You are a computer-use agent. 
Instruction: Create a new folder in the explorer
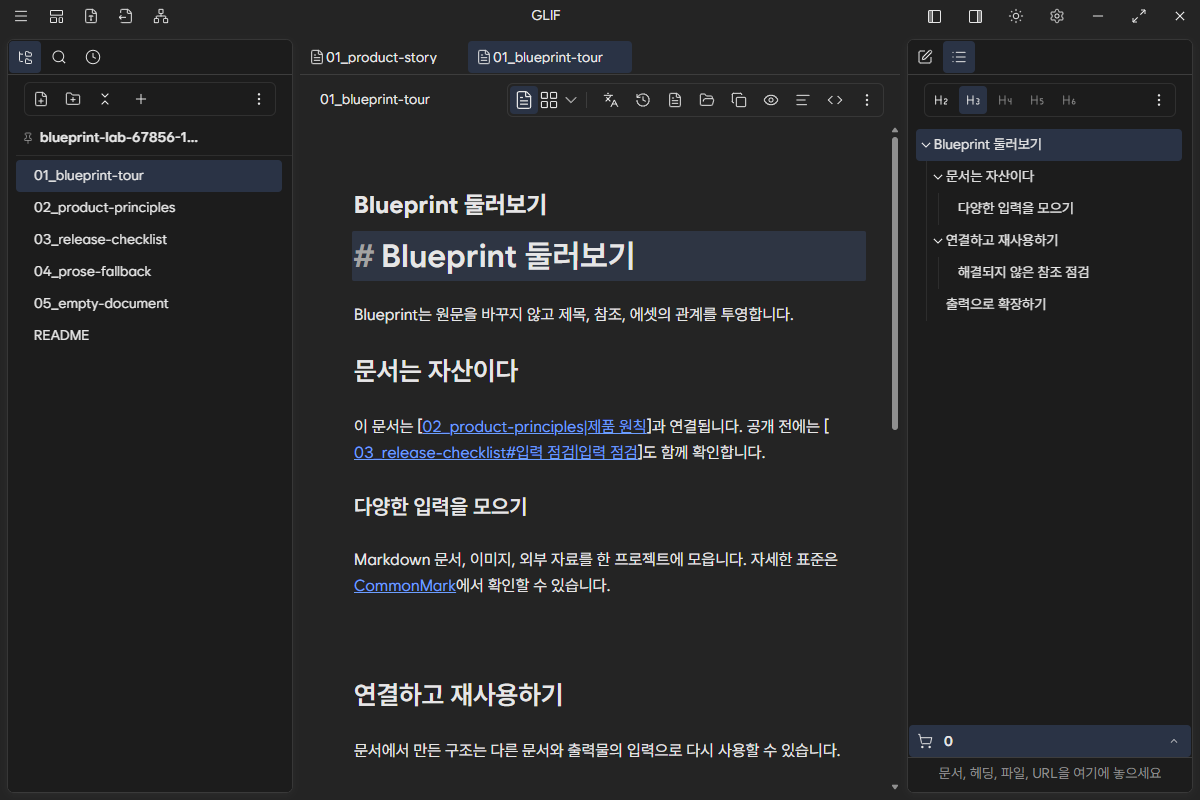(x=73, y=99)
